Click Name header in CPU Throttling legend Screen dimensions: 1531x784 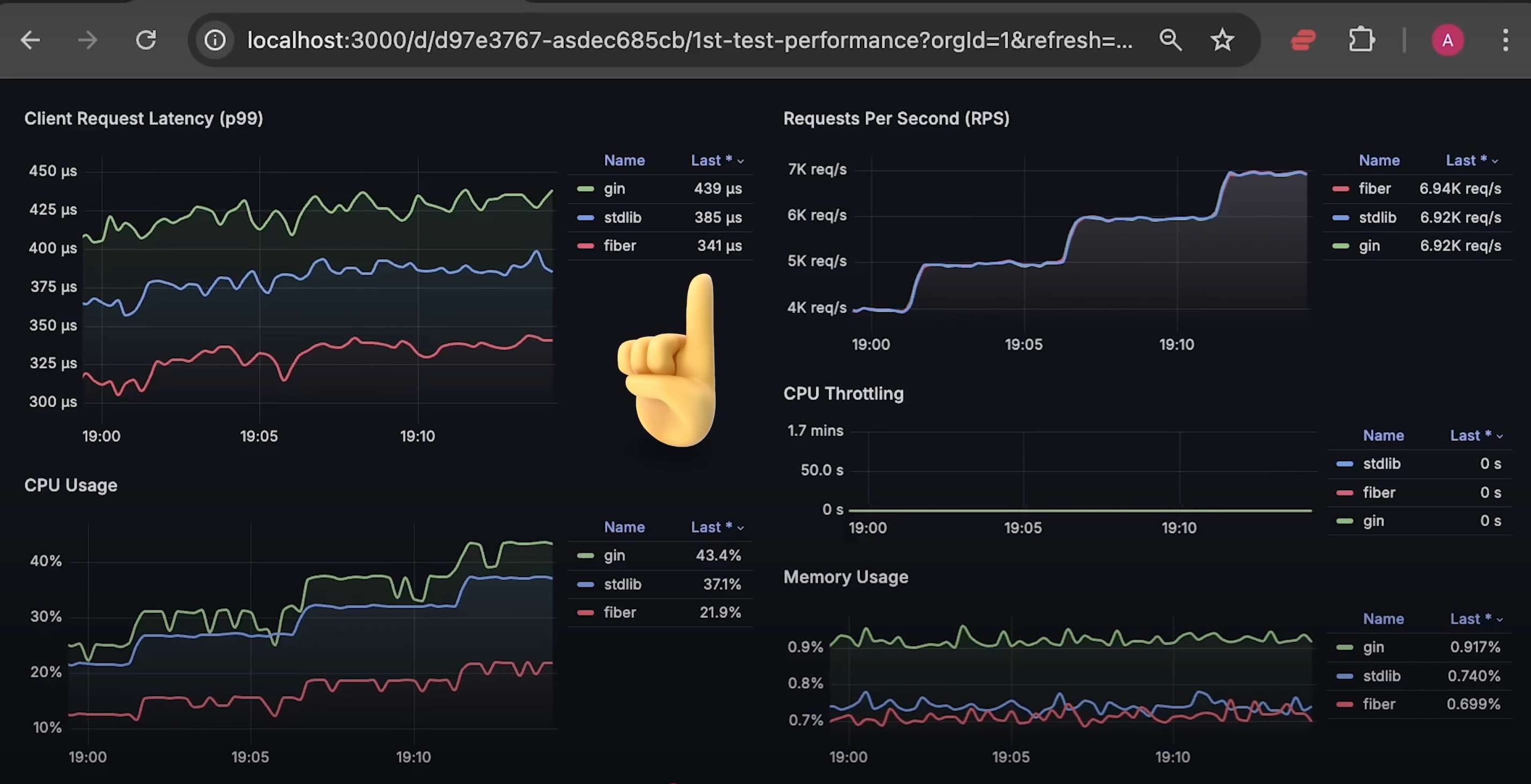(x=1383, y=435)
